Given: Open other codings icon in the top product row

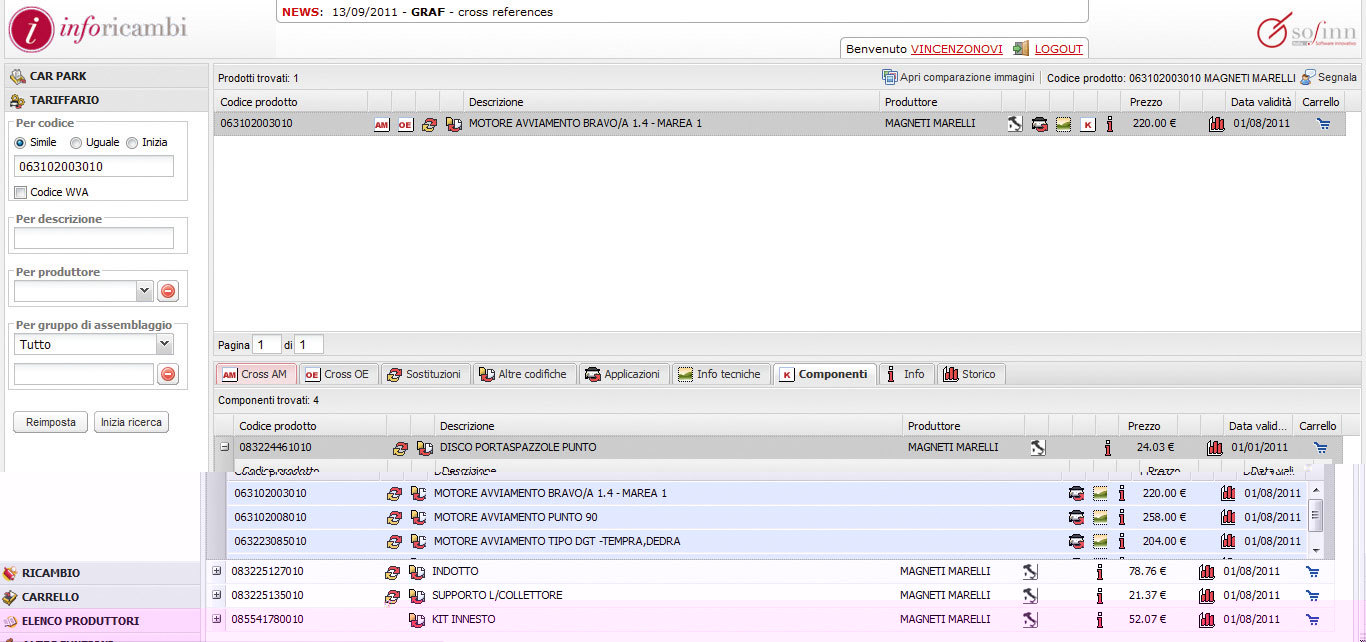Looking at the screenshot, I should tap(453, 124).
